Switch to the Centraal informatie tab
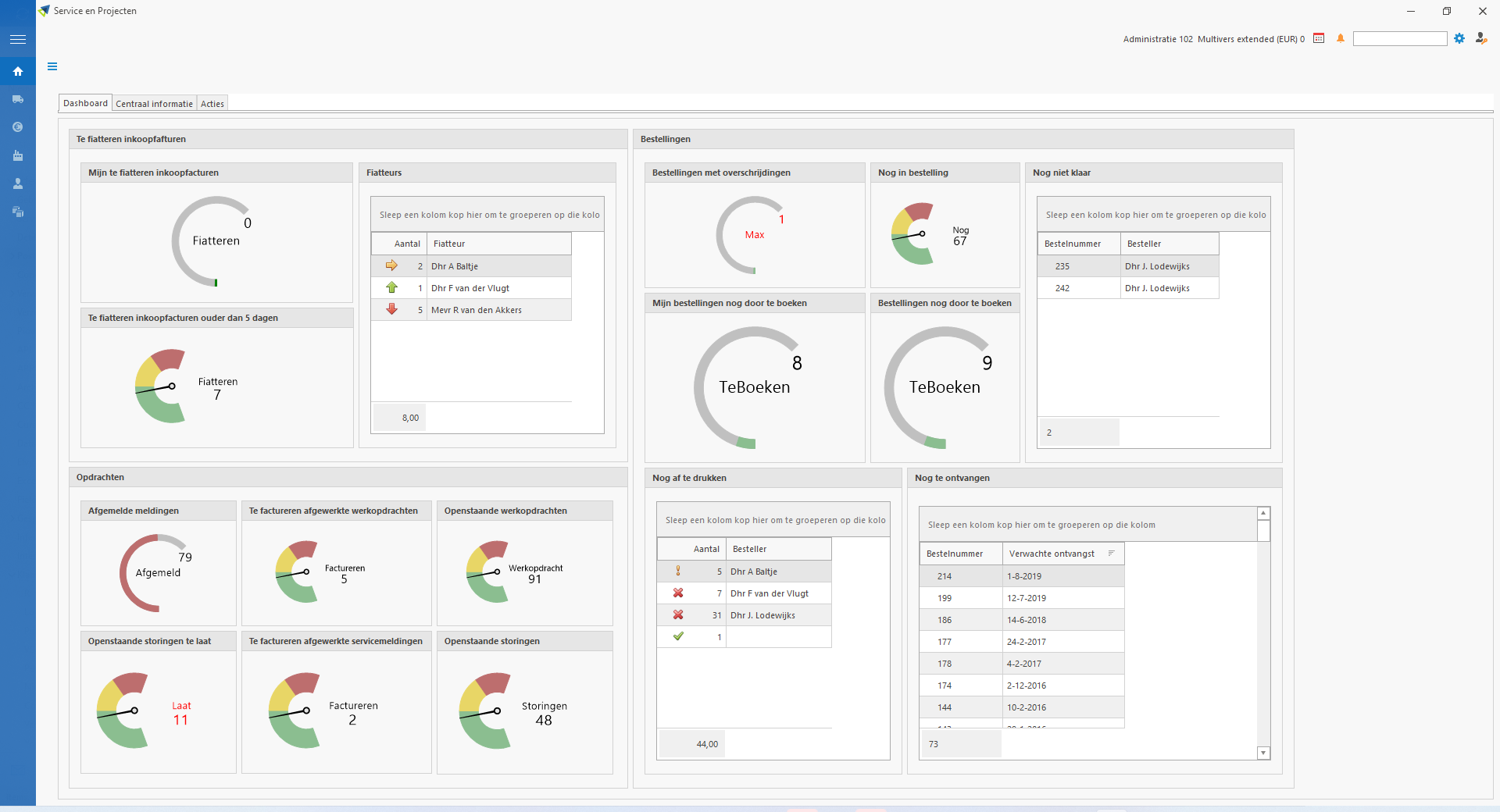The image size is (1500, 812). [x=154, y=104]
